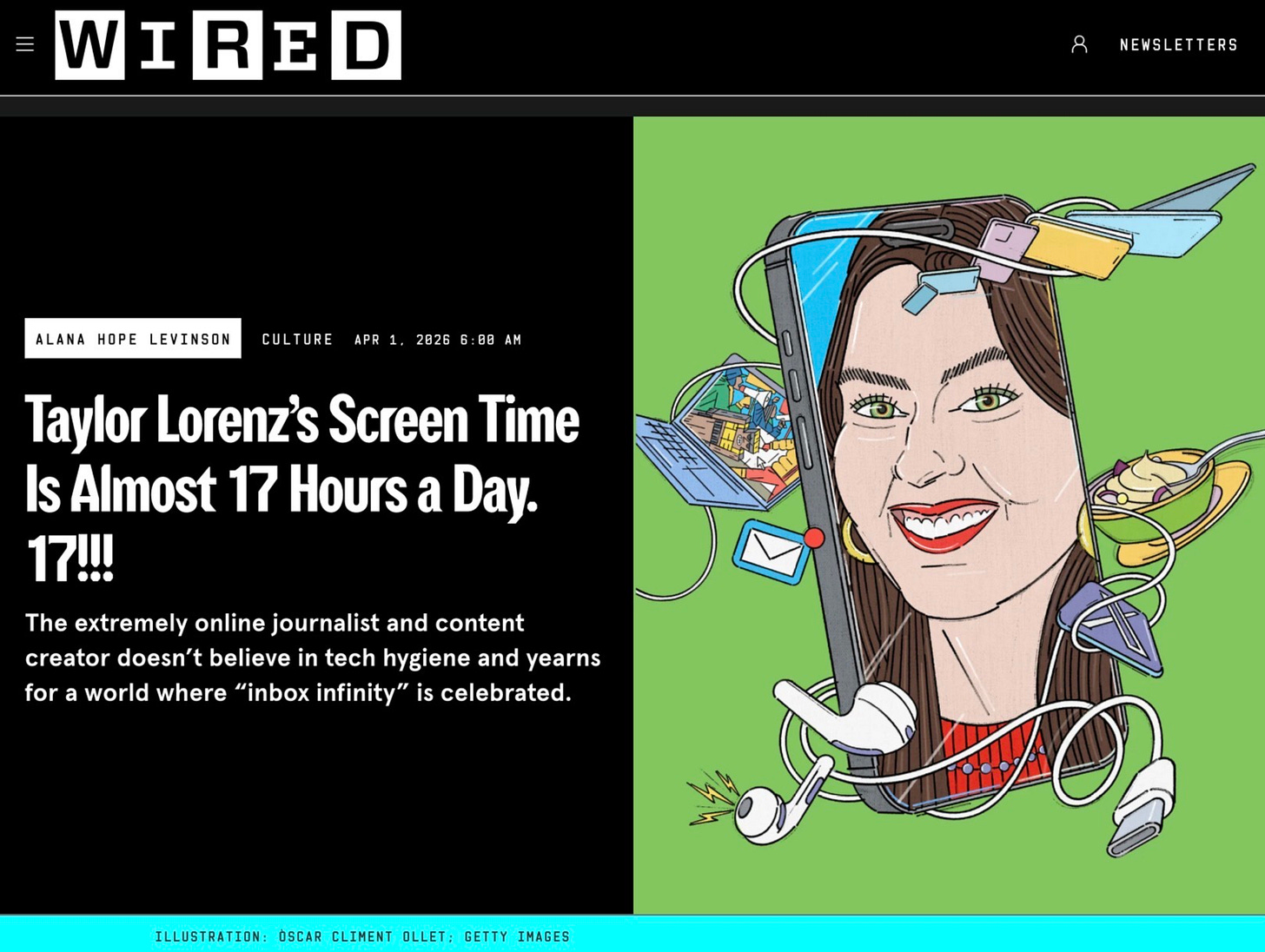Open the phone portrait illustration
Image resolution: width=1265 pixels, height=952 pixels.
coord(949,515)
